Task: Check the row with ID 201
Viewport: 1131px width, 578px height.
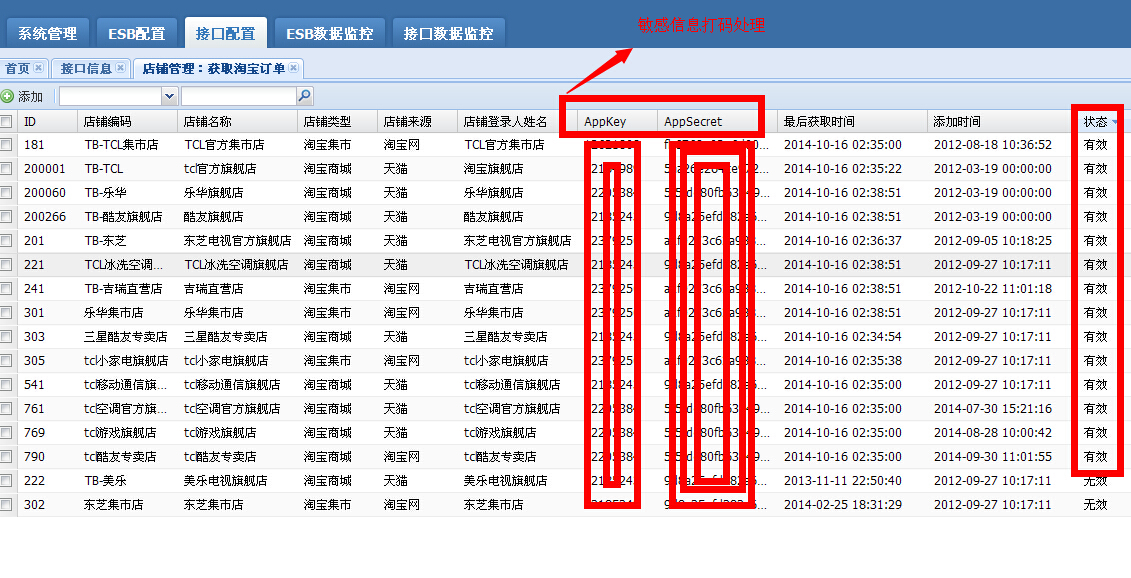Action: pyautogui.click(x=6, y=240)
